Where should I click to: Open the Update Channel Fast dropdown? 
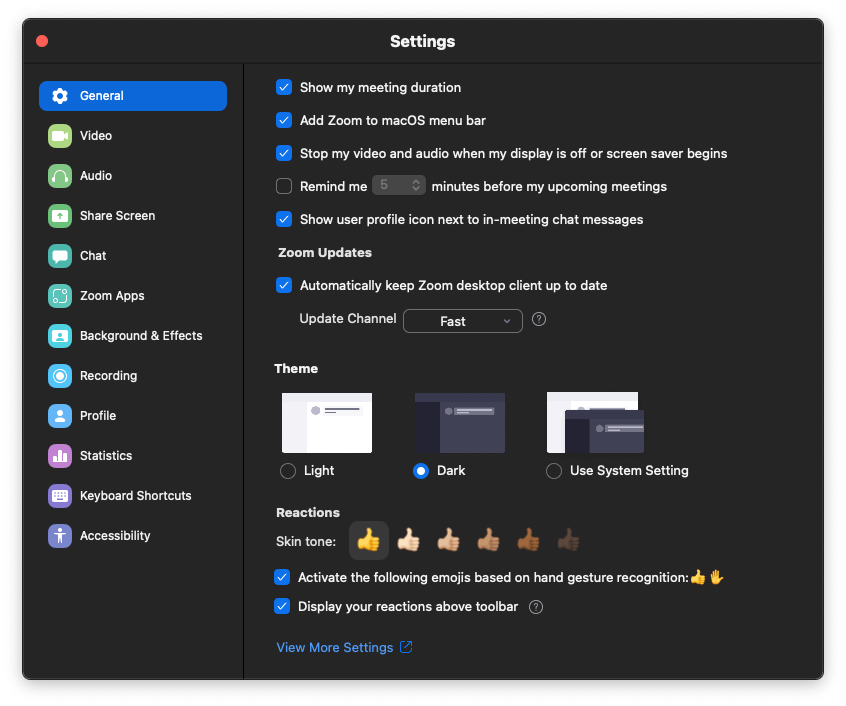(x=462, y=321)
